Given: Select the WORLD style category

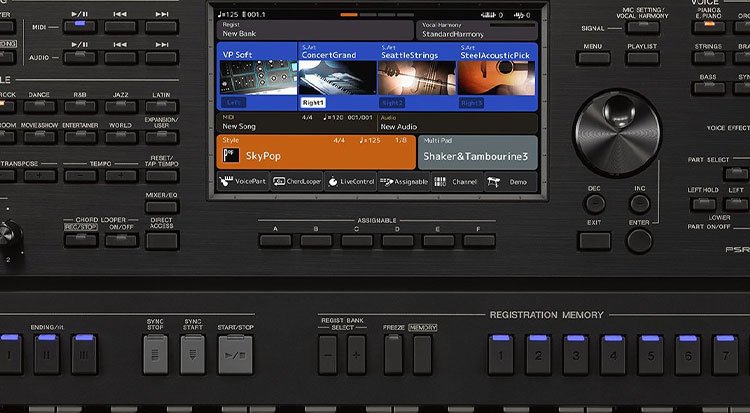Looking at the screenshot, I should click(121, 137).
